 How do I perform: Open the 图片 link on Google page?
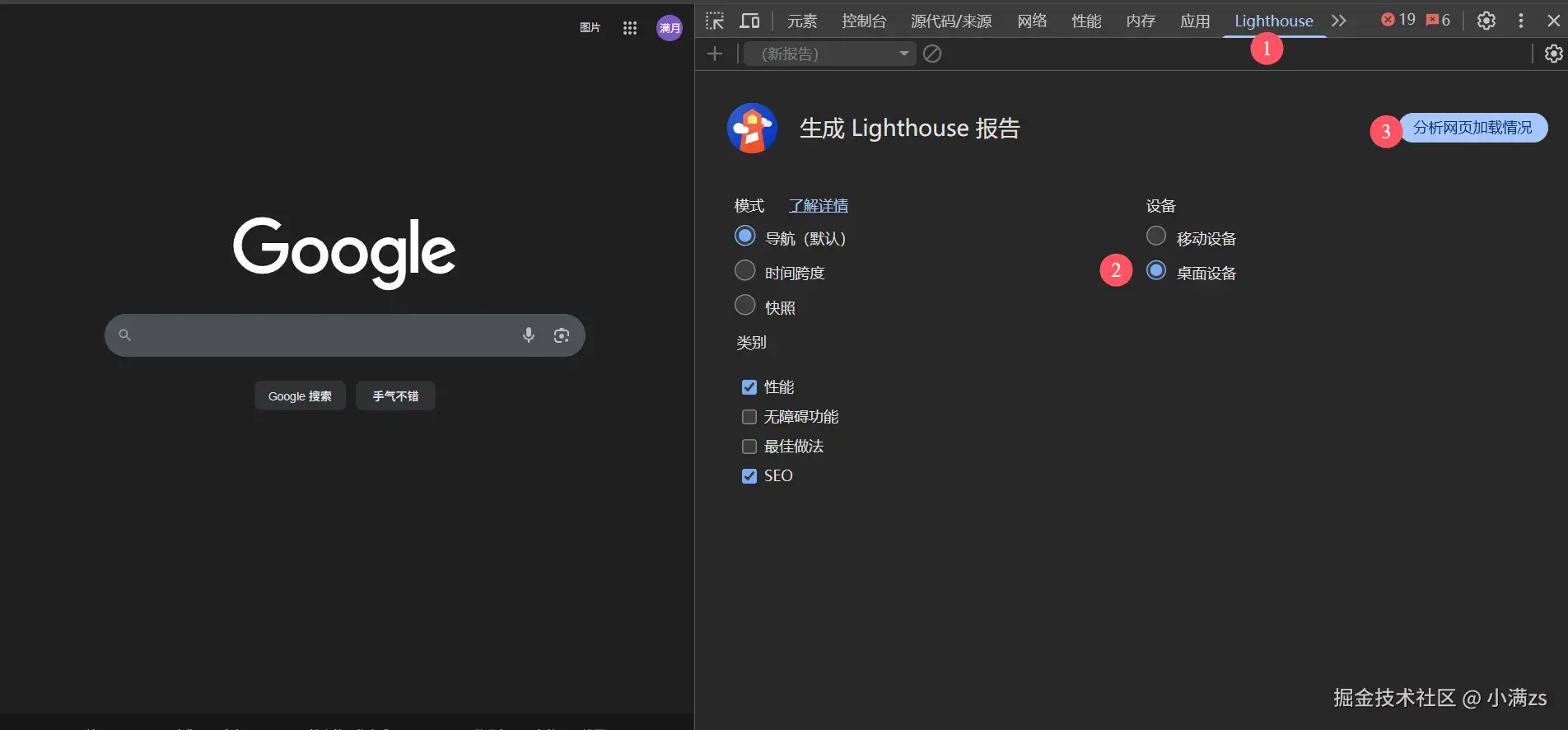pyautogui.click(x=590, y=28)
